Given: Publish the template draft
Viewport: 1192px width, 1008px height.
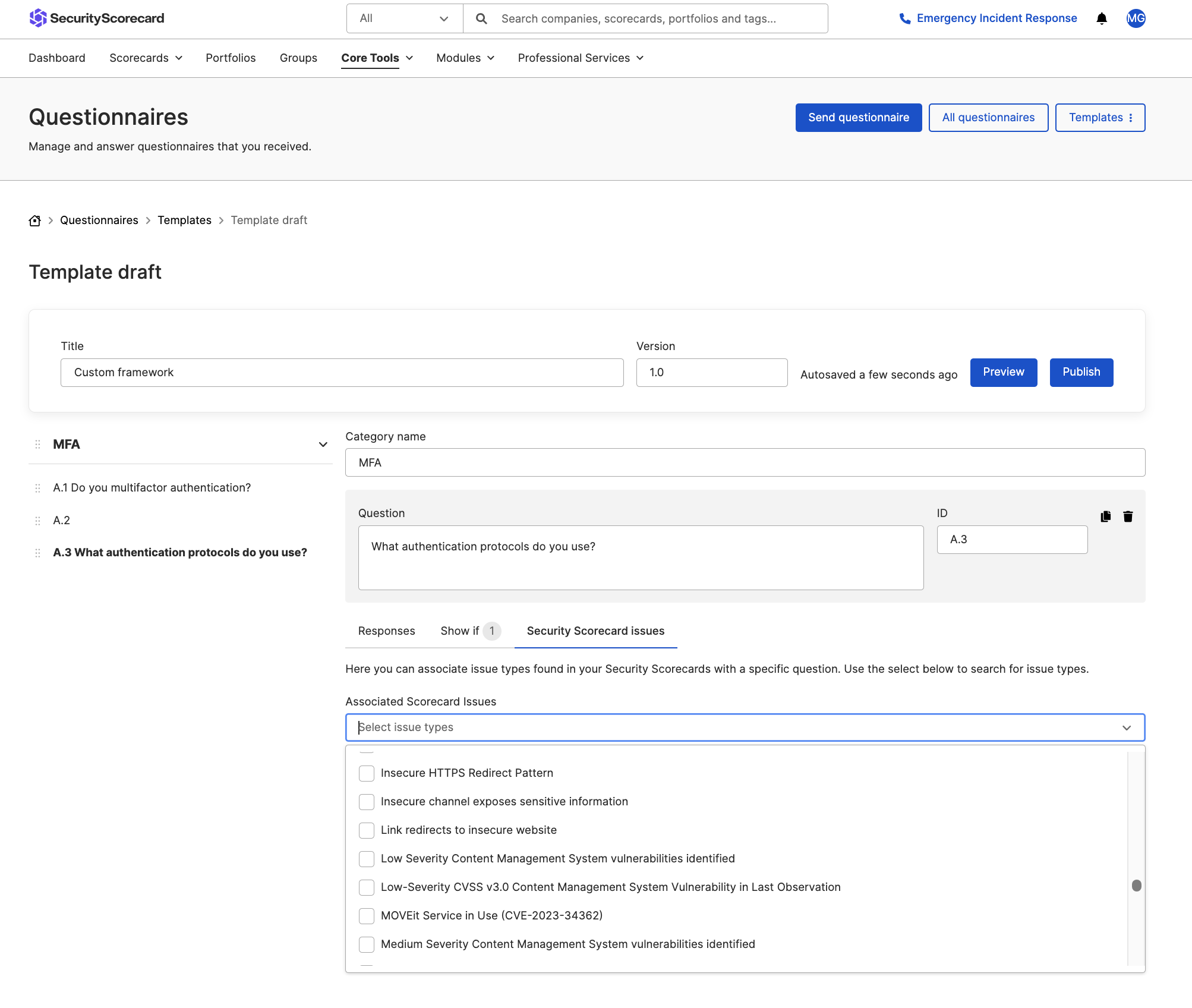Looking at the screenshot, I should [x=1081, y=372].
